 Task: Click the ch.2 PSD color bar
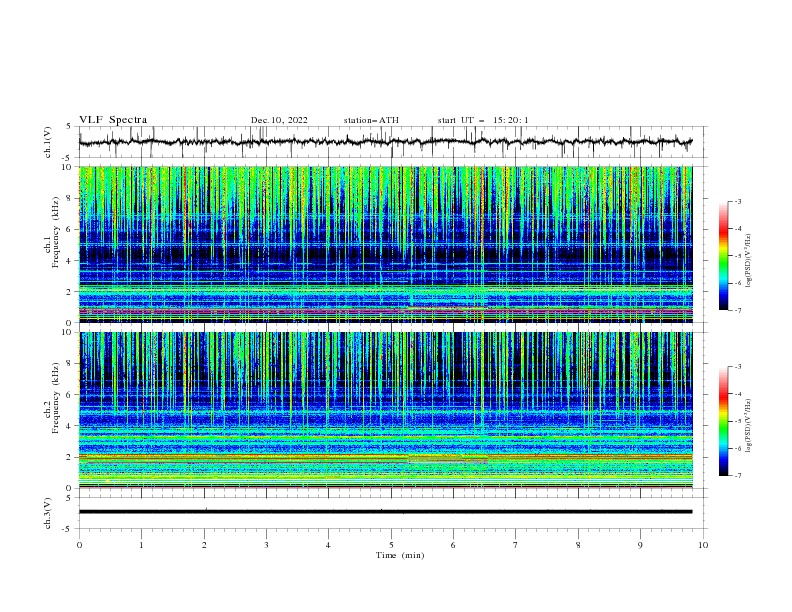[x=723, y=421]
